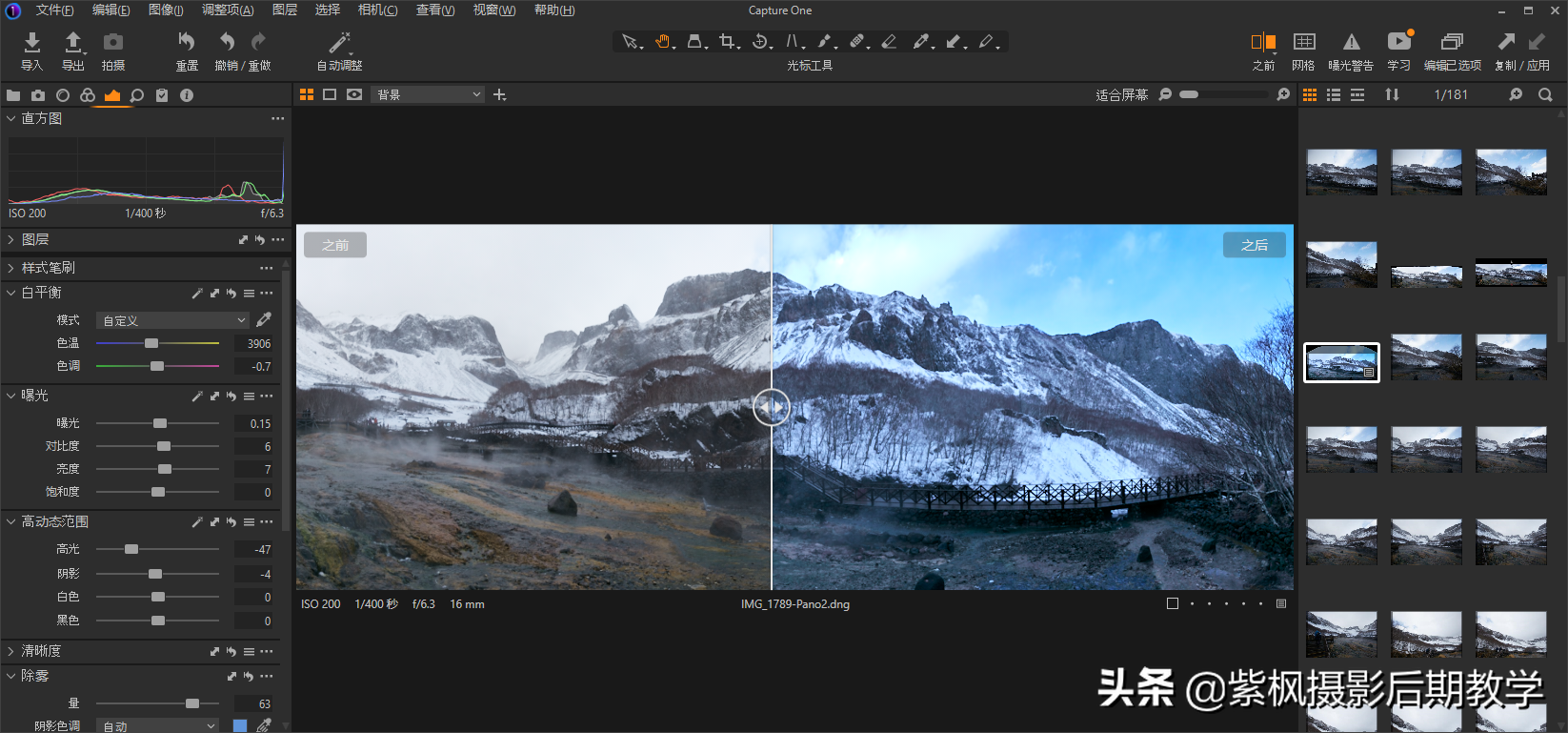
Task: Select the Pan hand cursor tool
Action: click(663, 42)
